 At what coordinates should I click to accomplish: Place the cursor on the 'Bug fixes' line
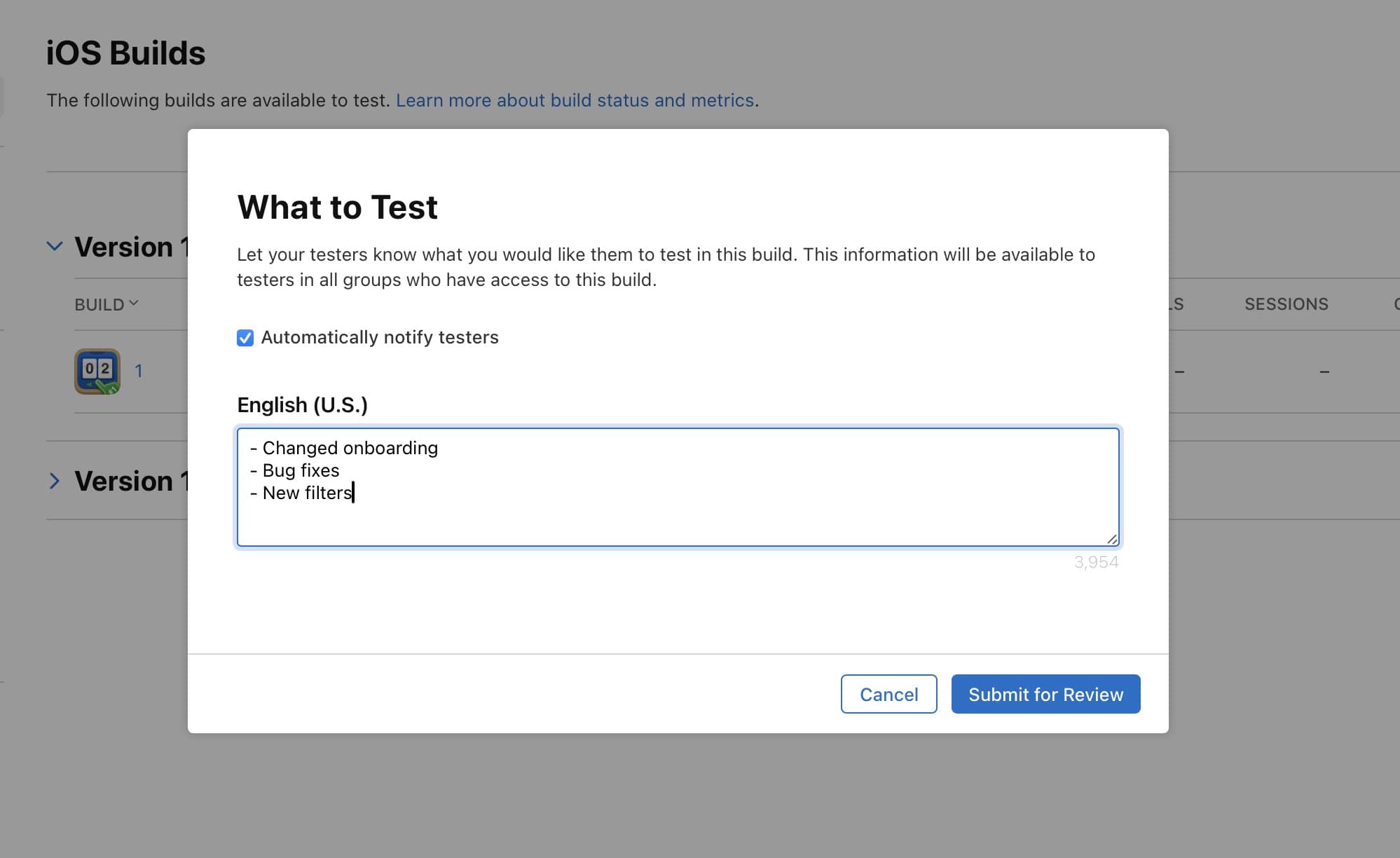[301, 470]
